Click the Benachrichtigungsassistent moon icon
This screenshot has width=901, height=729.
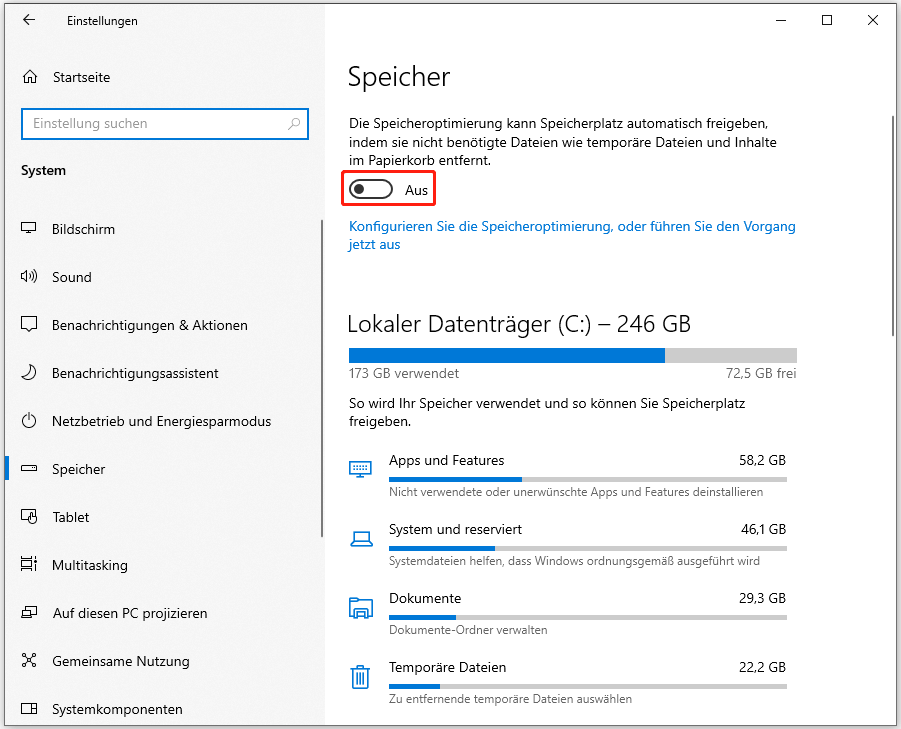(29, 373)
